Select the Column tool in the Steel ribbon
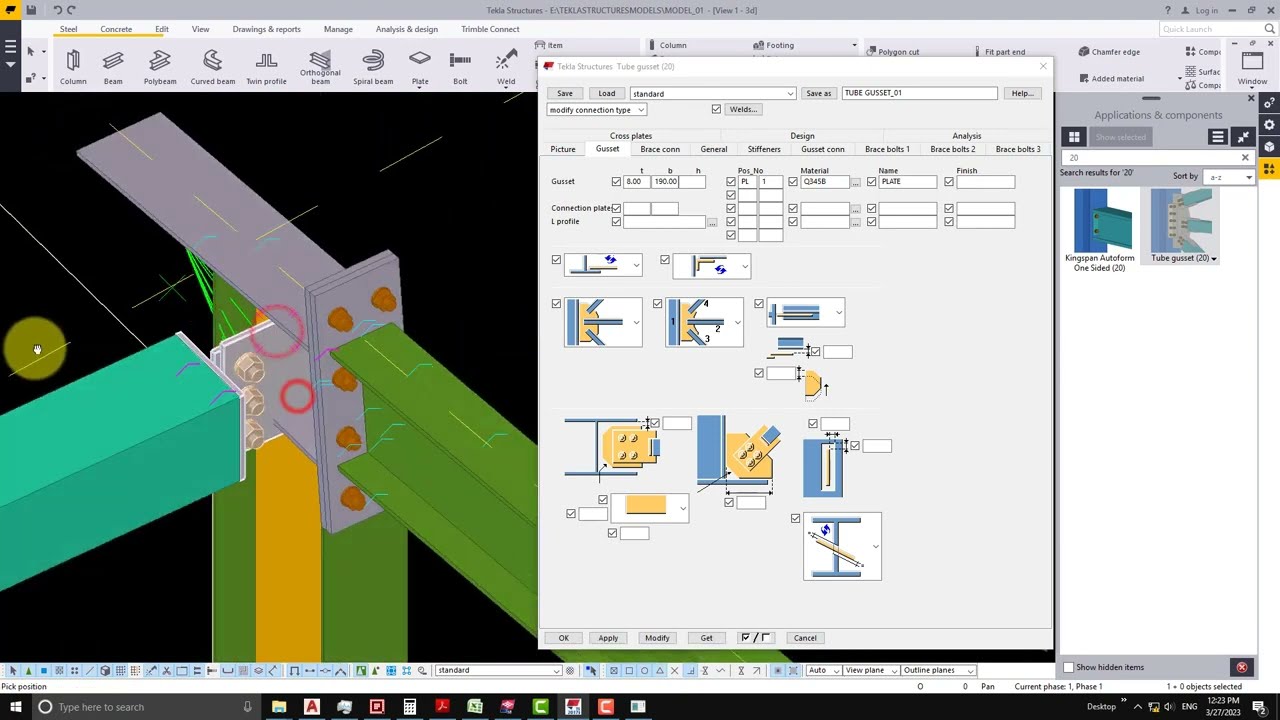1280x720 pixels. click(x=73, y=67)
